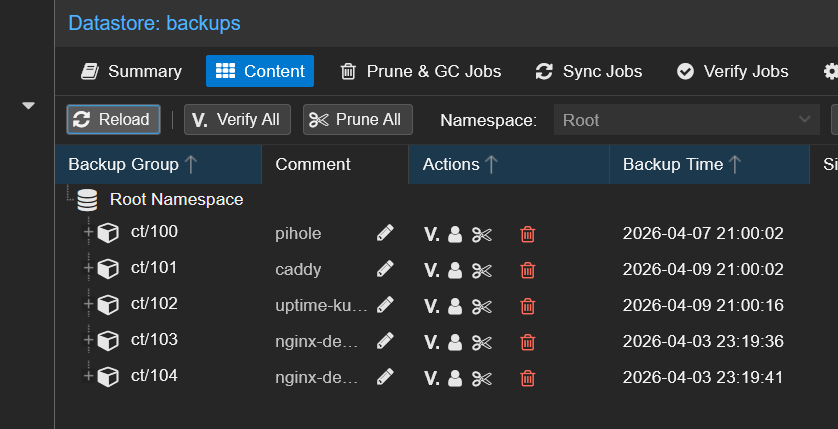Image resolution: width=838 pixels, height=429 pixels.
Task: Select the Root Namespace tree row
Action: [x=176, y=199]
